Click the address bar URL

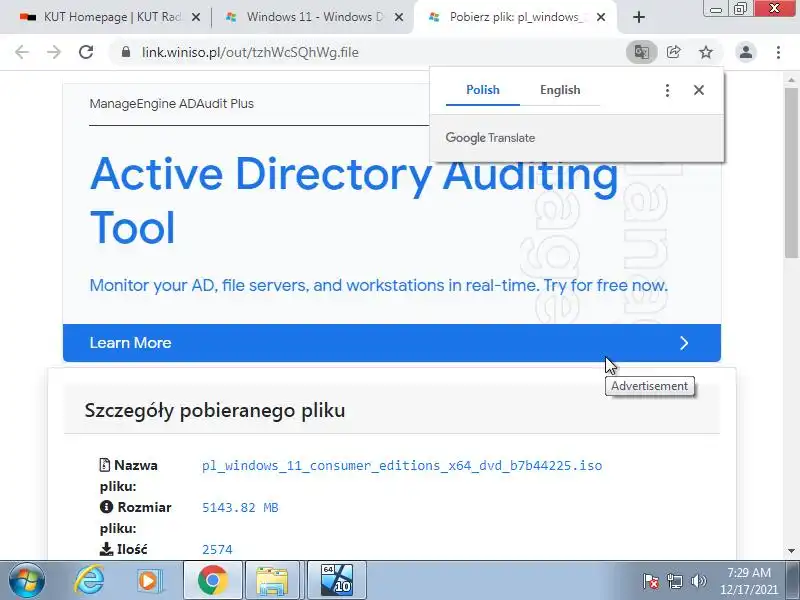coord(250,53)
